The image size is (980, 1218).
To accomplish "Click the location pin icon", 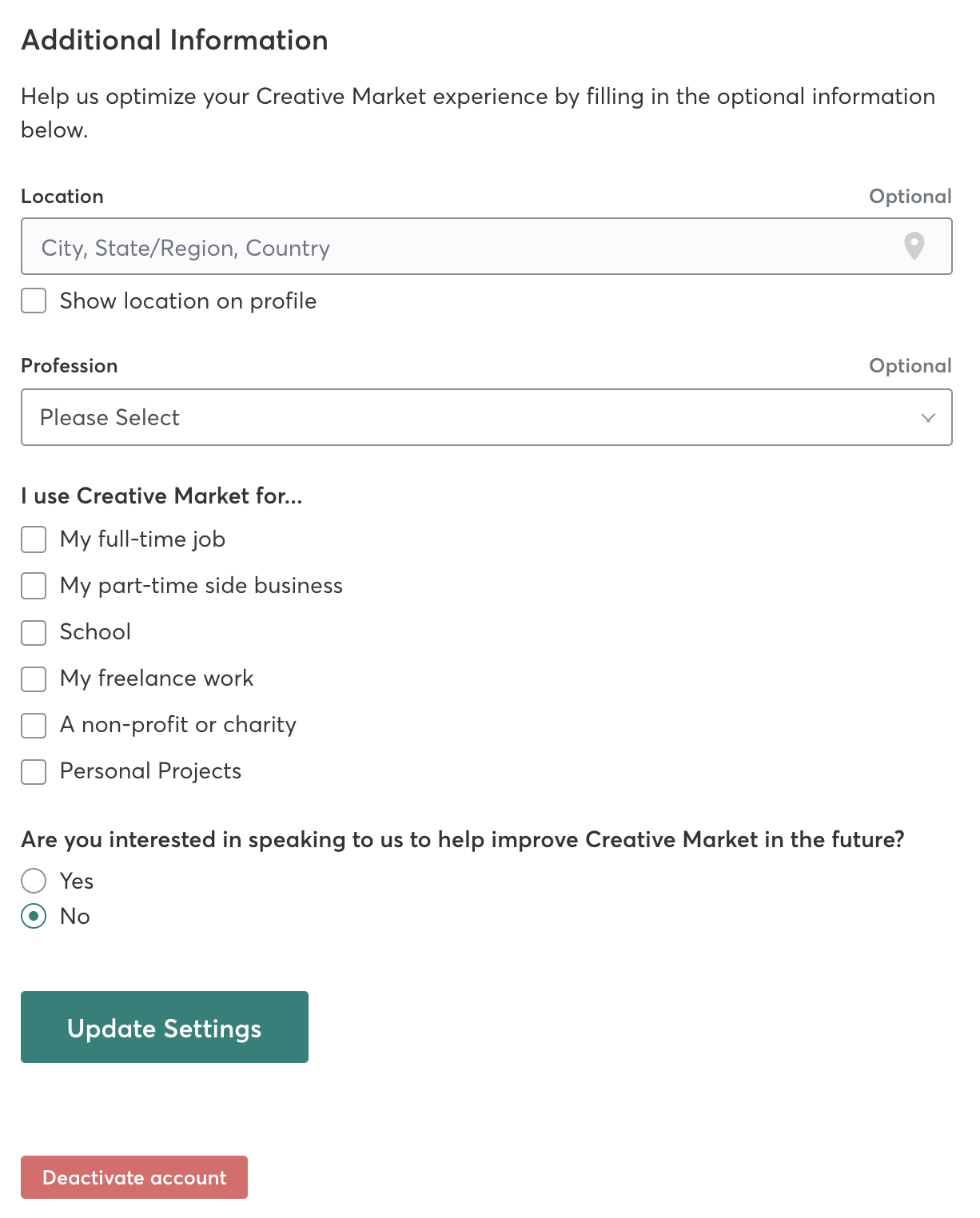I will point(914,246).
